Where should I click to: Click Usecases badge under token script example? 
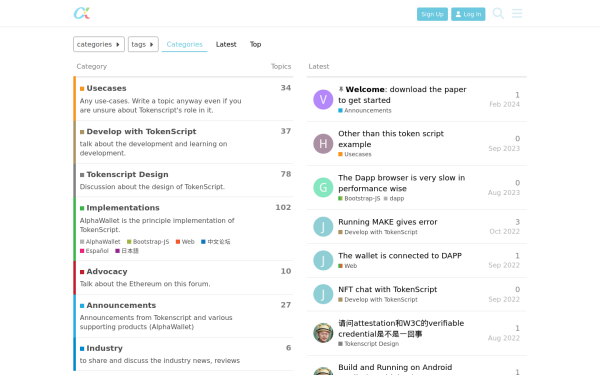(x=355, y=155)
